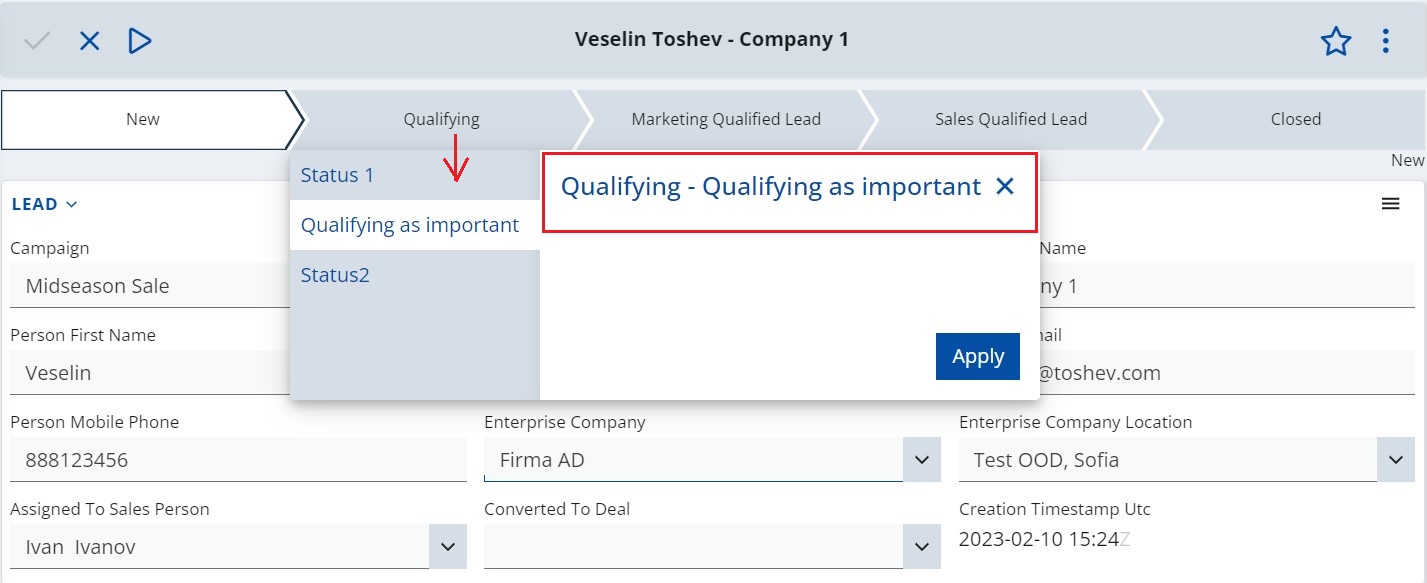
Task: Select the Qualifying stage
Action: 441,119
